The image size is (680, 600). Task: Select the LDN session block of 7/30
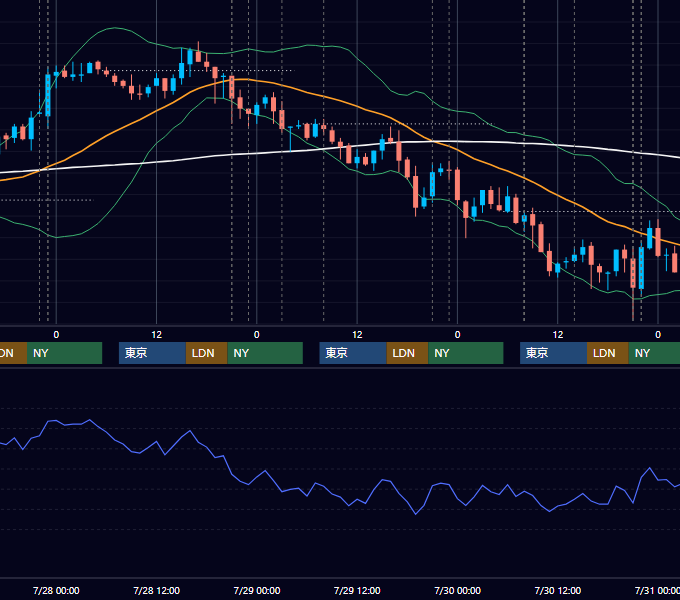608,353
